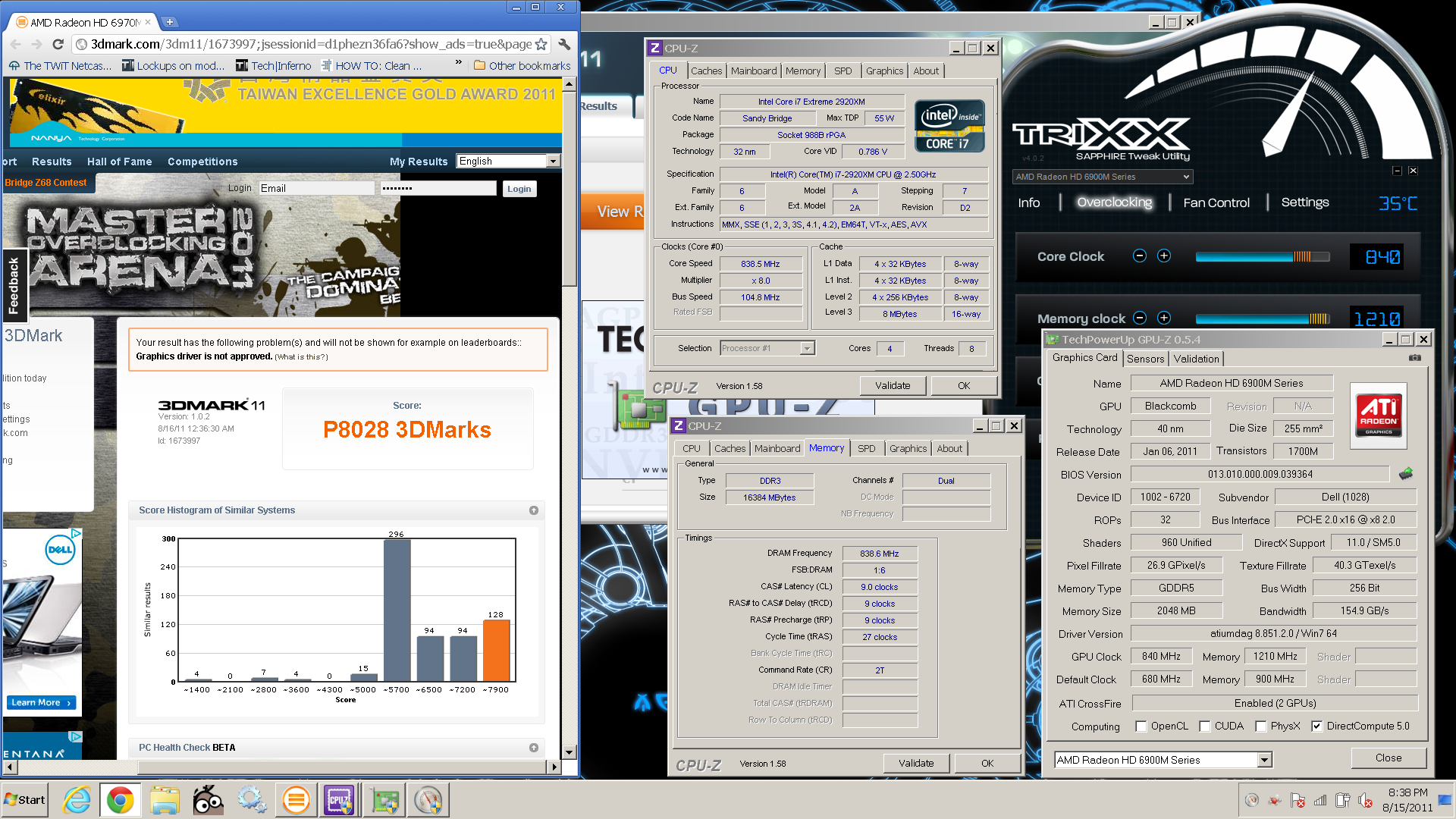
Task: Click OK in lower CPU-Z window
Action: point(987,763)
